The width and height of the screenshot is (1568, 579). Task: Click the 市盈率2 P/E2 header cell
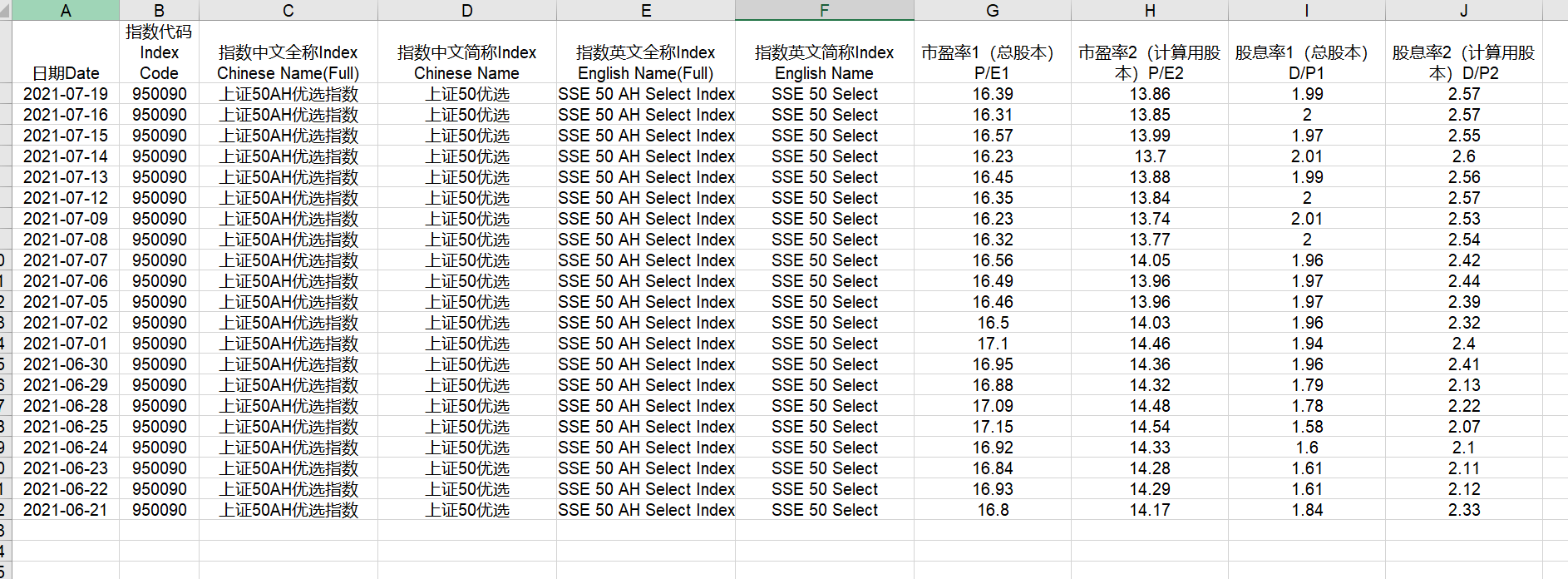pyautogui.click(x=1150, y=52)
